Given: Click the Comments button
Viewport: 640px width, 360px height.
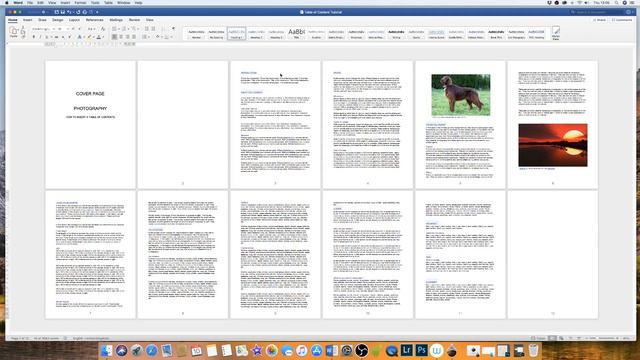Looking at the screenshot, I should (x=622, y=20).
